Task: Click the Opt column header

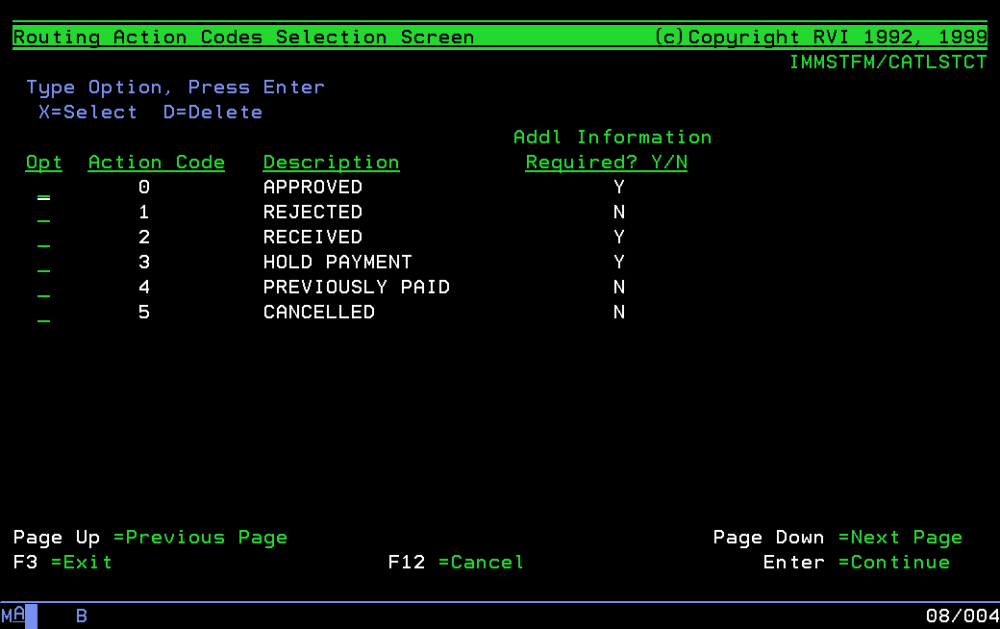Action: [43, 162]
